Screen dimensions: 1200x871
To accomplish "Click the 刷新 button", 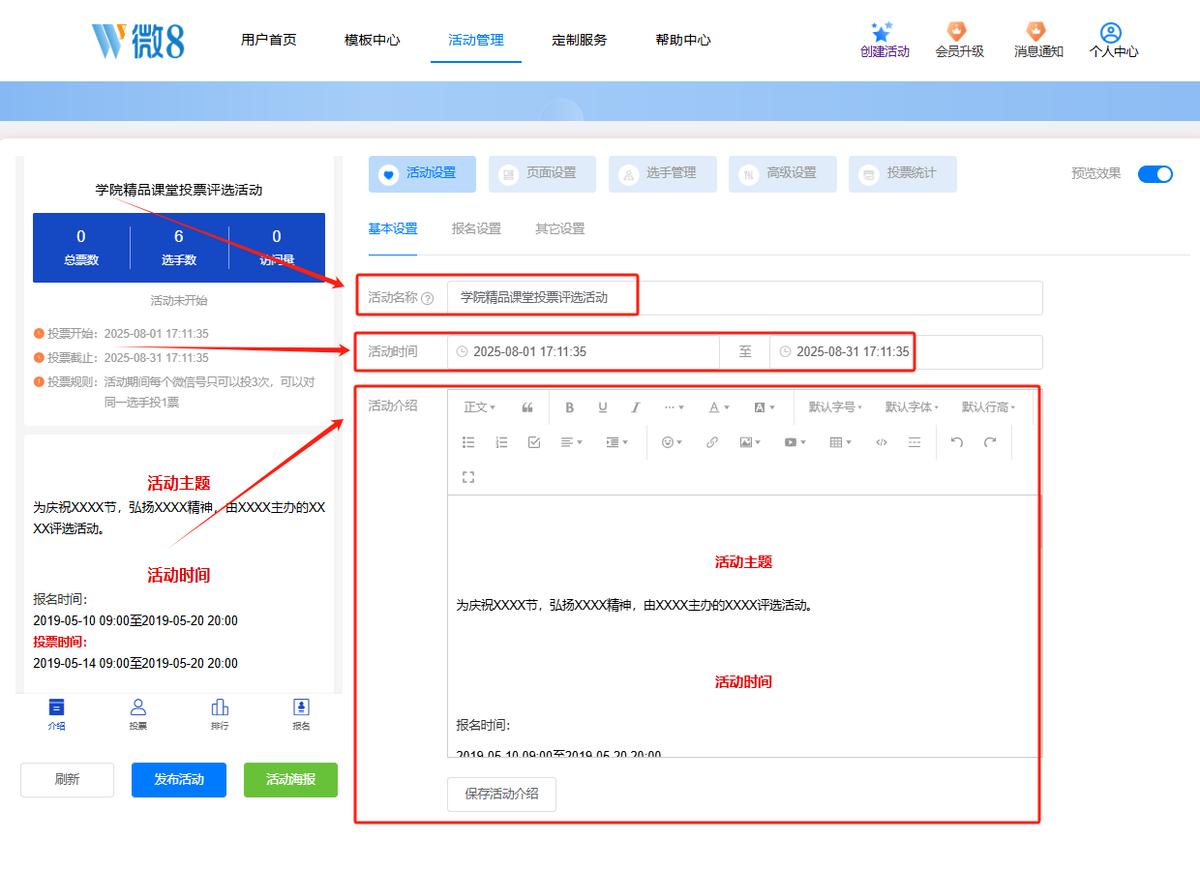I will (x=67, y=780).
